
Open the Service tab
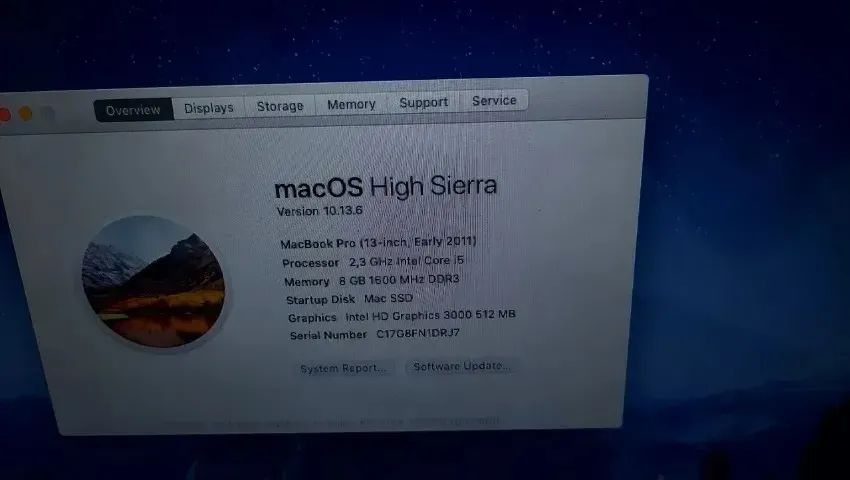tap(494, 100)
